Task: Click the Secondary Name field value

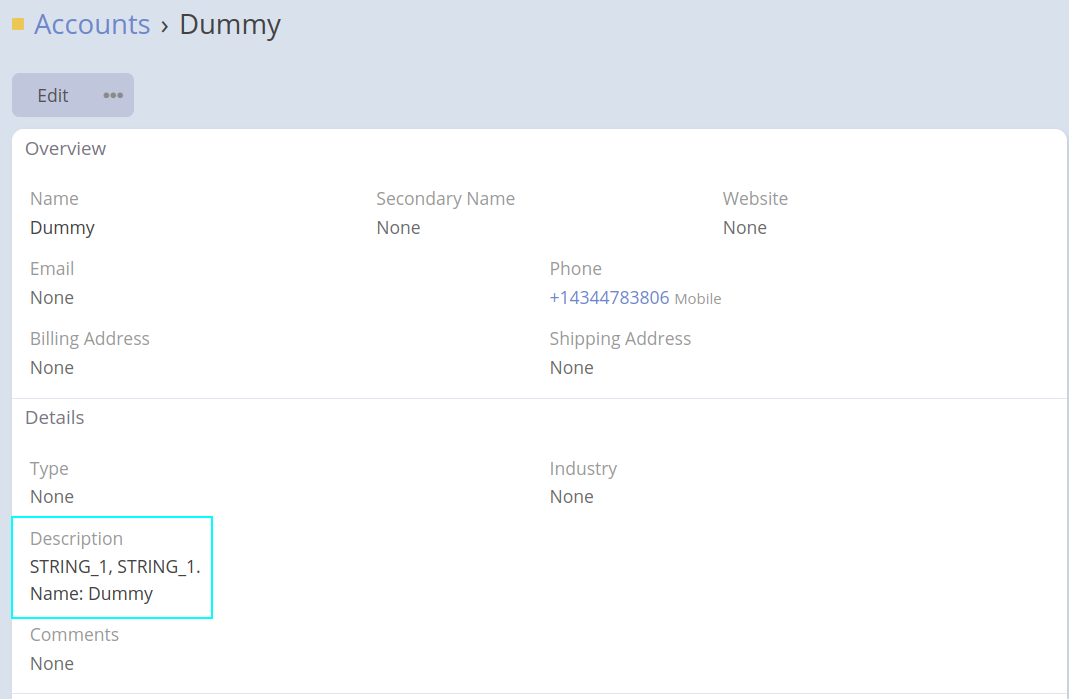Action: point(398,228)
